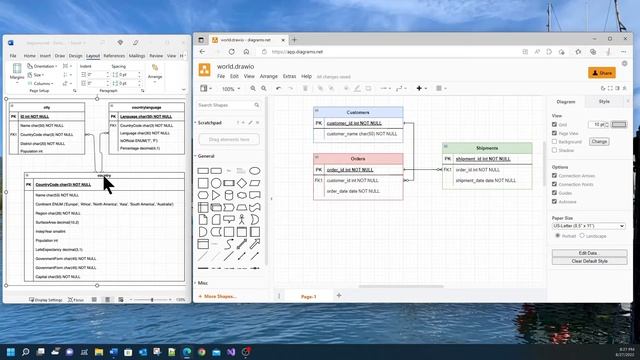
Task: Open Columns dropdown in Word ribbon
Action: [x=40, y=83]
